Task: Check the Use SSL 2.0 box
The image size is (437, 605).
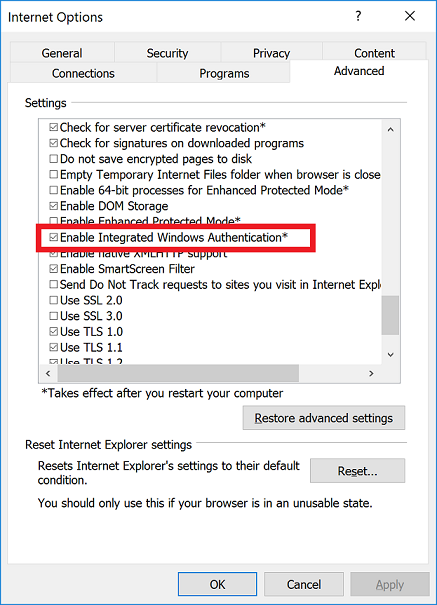Action: point(54,300)
